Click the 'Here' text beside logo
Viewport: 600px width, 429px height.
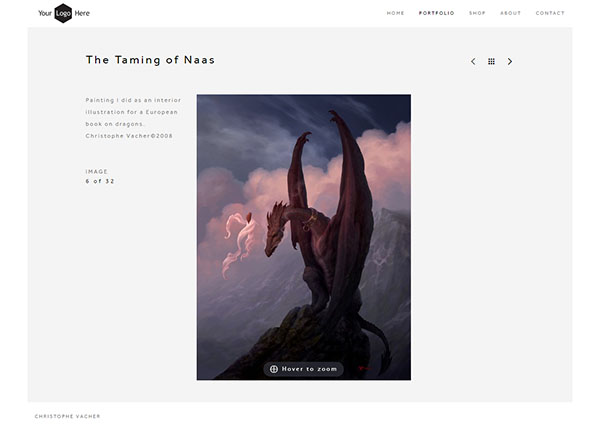pos(82,13)
